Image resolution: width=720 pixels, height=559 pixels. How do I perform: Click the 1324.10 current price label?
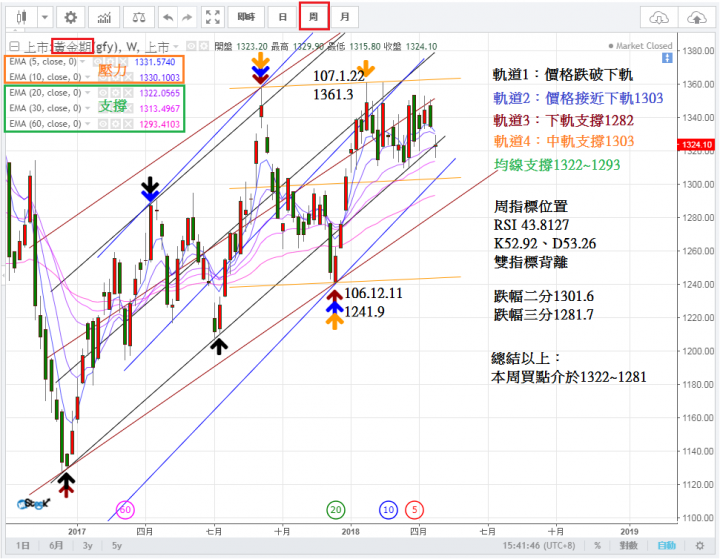tap(696, 145)
